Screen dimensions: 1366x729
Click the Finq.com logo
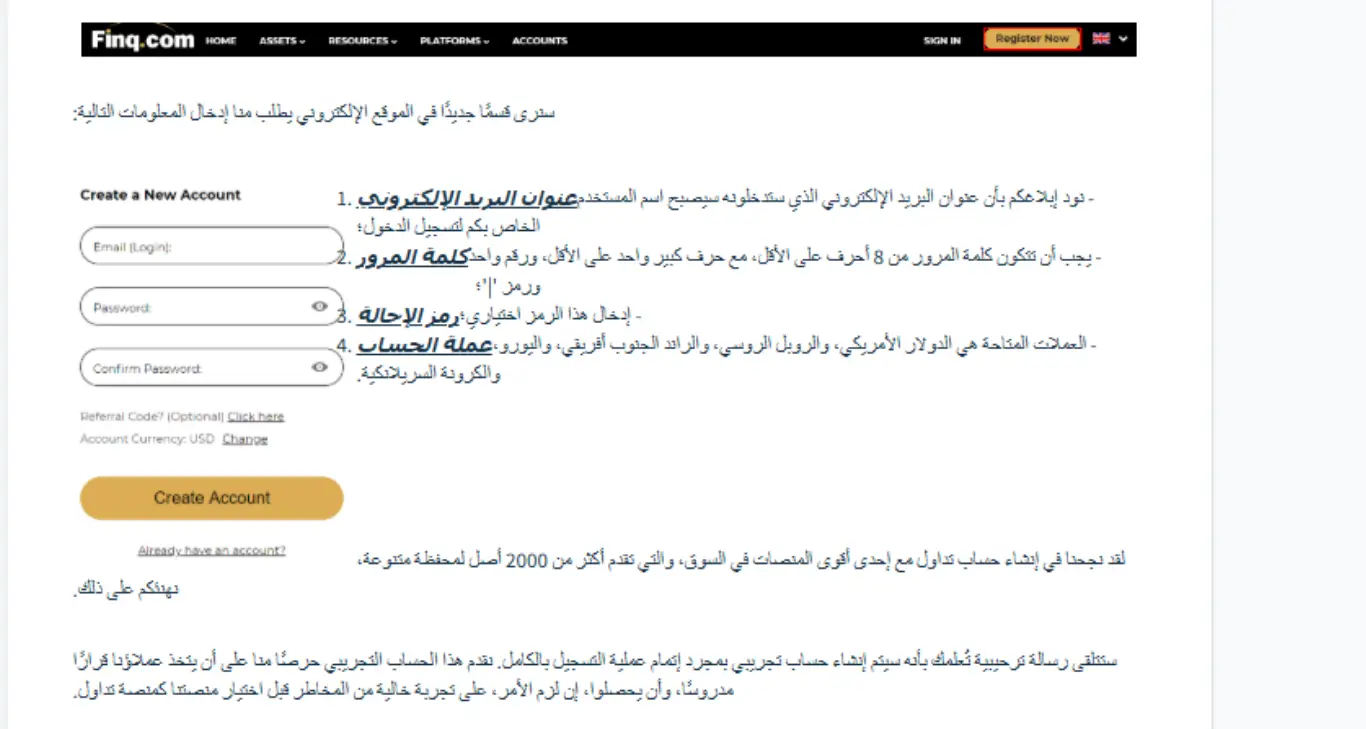pos(142,40)
